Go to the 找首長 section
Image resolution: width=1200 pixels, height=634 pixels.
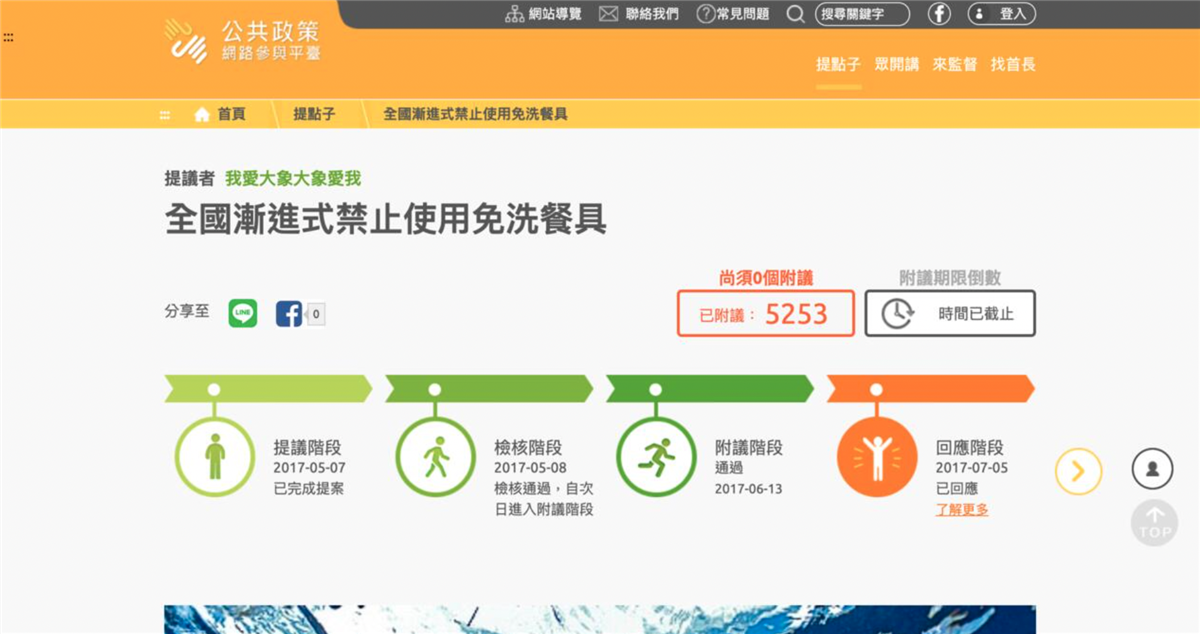(x=1014, y=64)
